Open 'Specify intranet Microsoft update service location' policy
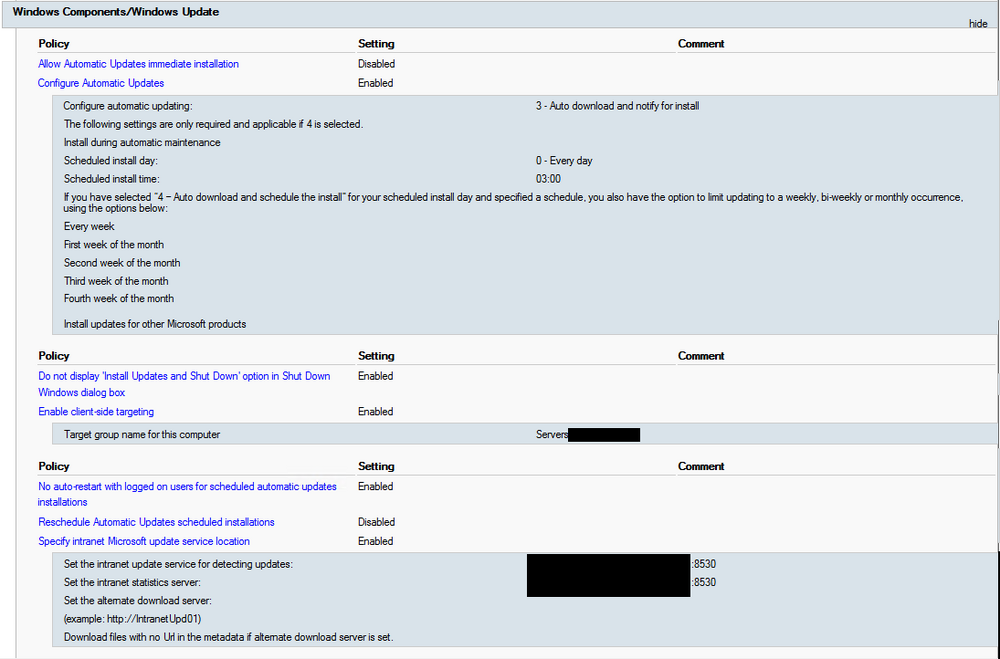The height and width of the screenshot is (659, 1000). click(x=143, y=541)
